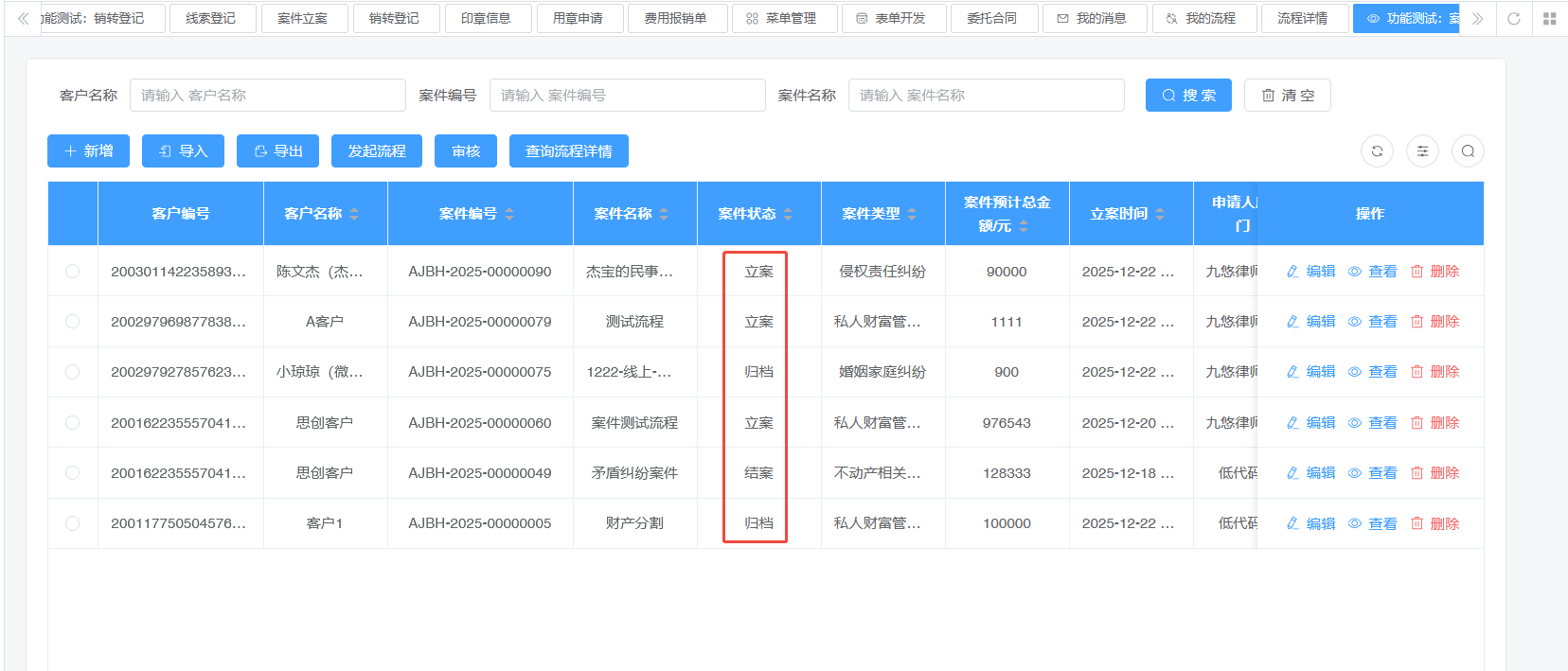Viewport: 1568px width, 671px height.
Task: Open the column settings icon
Action: (1422, 151)
